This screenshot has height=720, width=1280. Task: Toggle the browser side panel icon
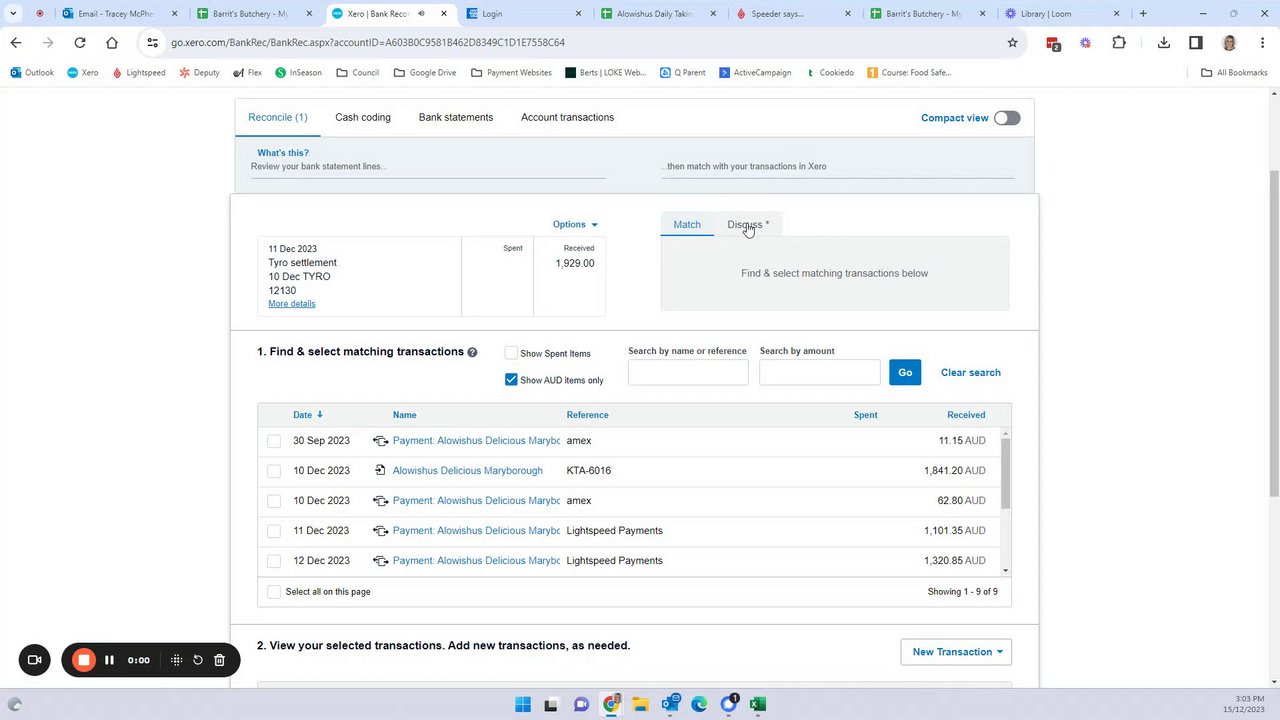click(1196, 43)
